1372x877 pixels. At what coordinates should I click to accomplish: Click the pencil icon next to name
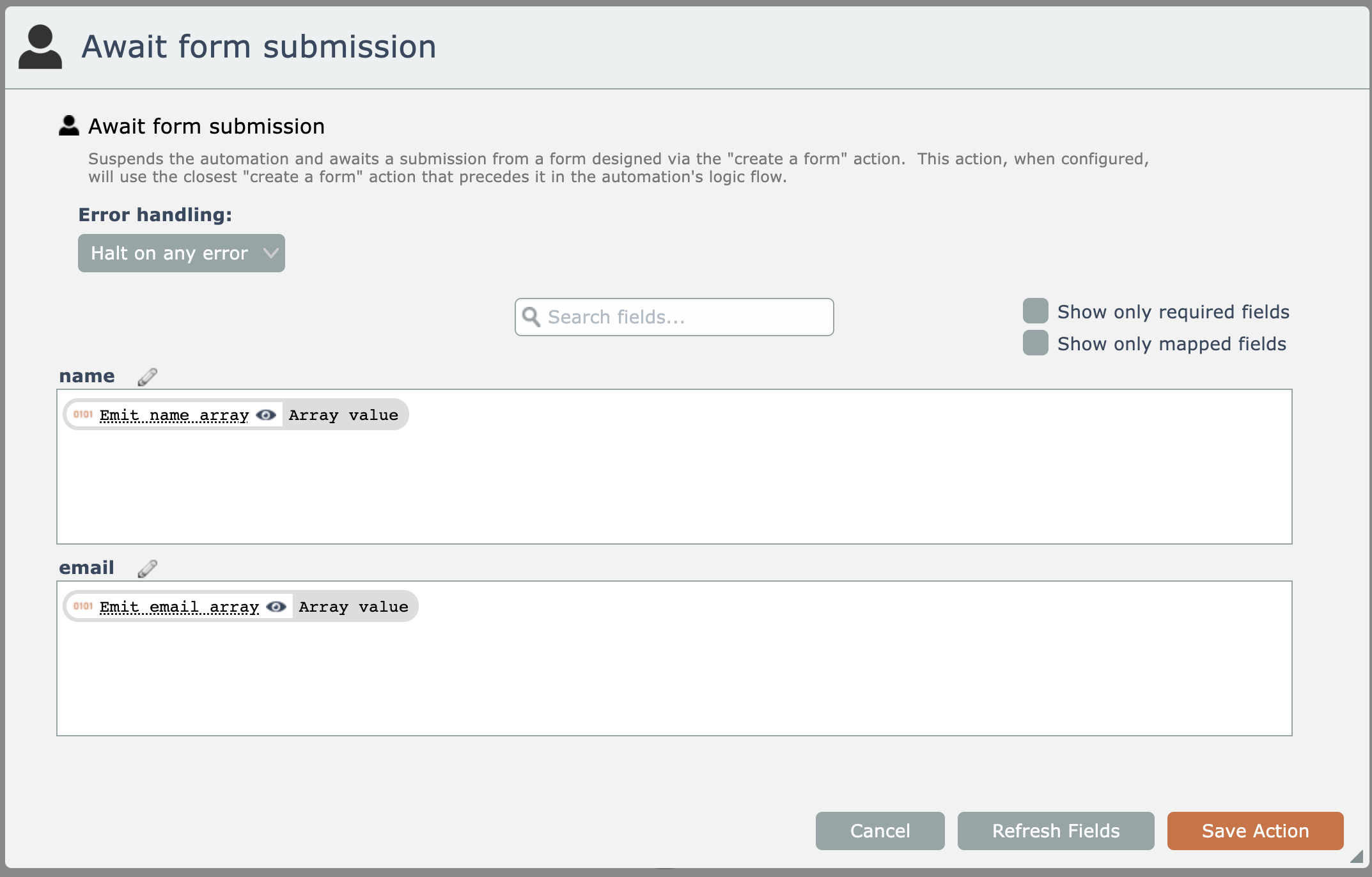click(147, 377)
